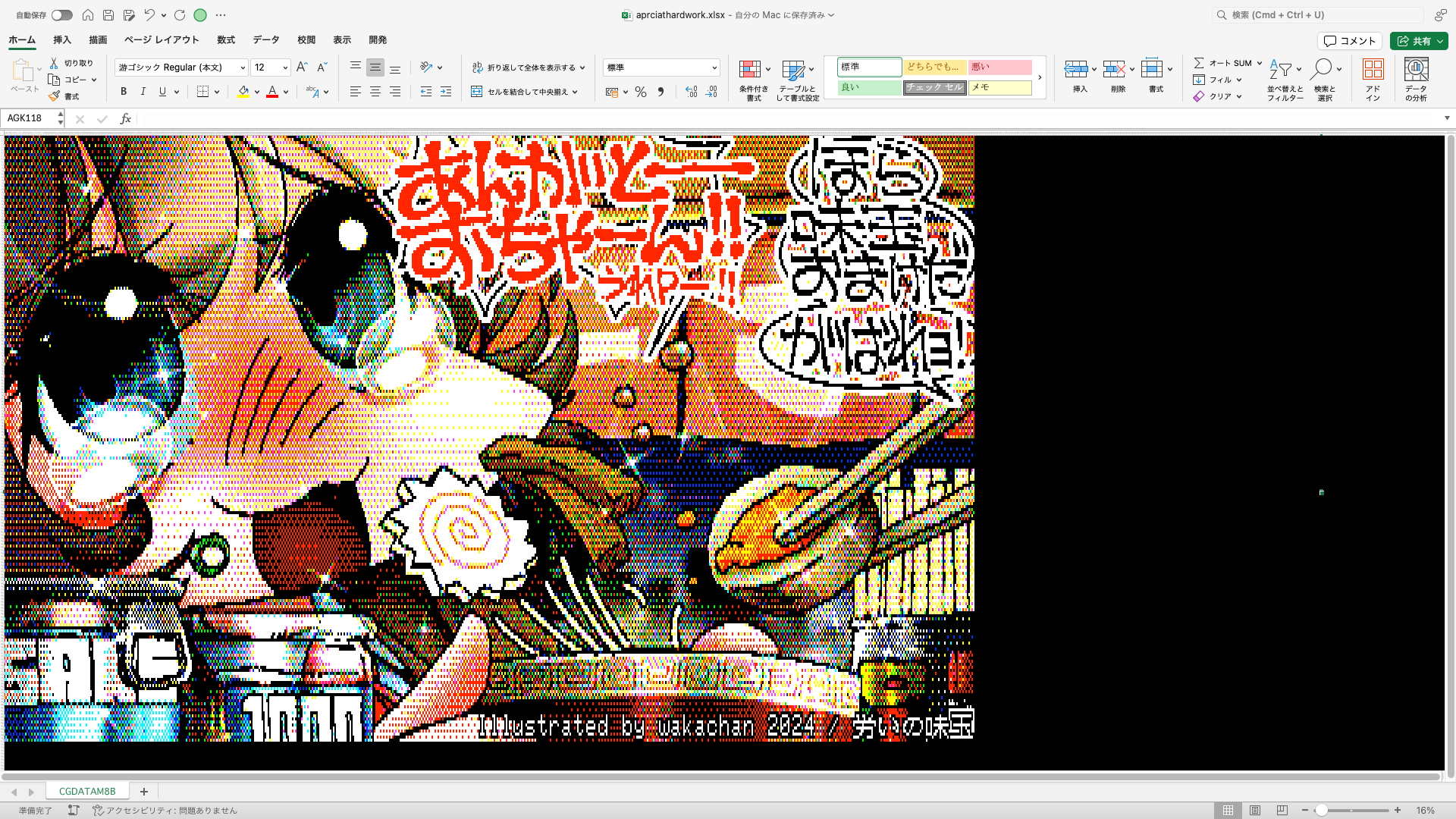1456x819 pixels.
Task: Click the Home icon in title bar
Action: tap(88, 15)
